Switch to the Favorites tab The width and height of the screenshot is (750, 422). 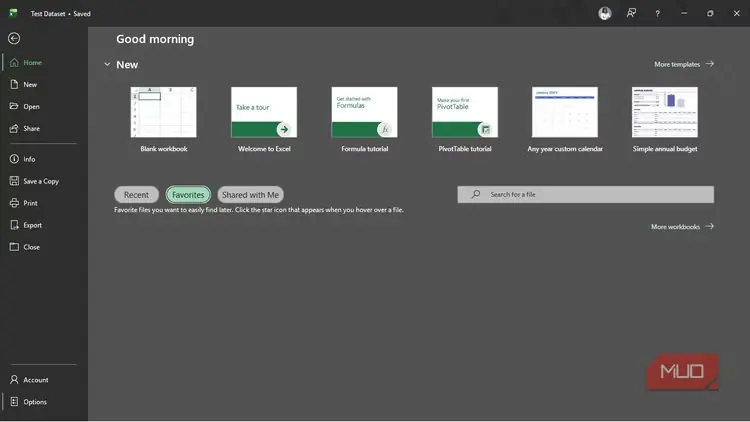point(188,195)
